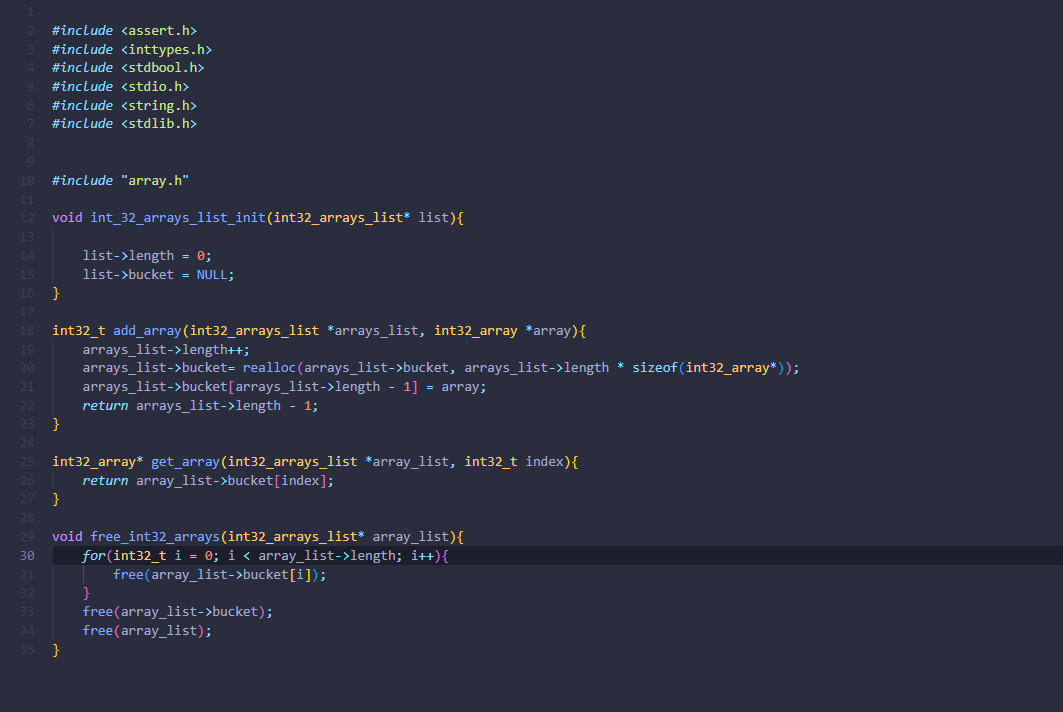Click the realloc function call
Viewport: 1063px width, 712px height.
click(269, 368)
